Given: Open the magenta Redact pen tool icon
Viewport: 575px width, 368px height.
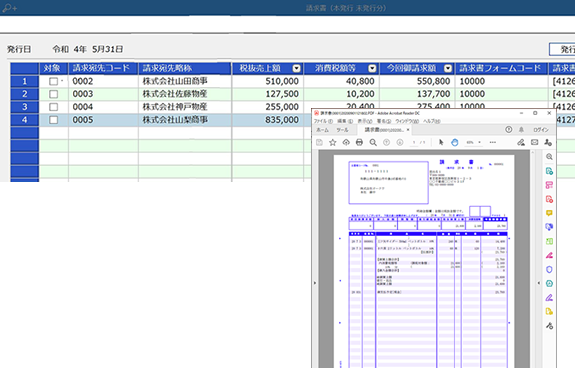Looking at the screenshot, I should click(x=549, y=255).
